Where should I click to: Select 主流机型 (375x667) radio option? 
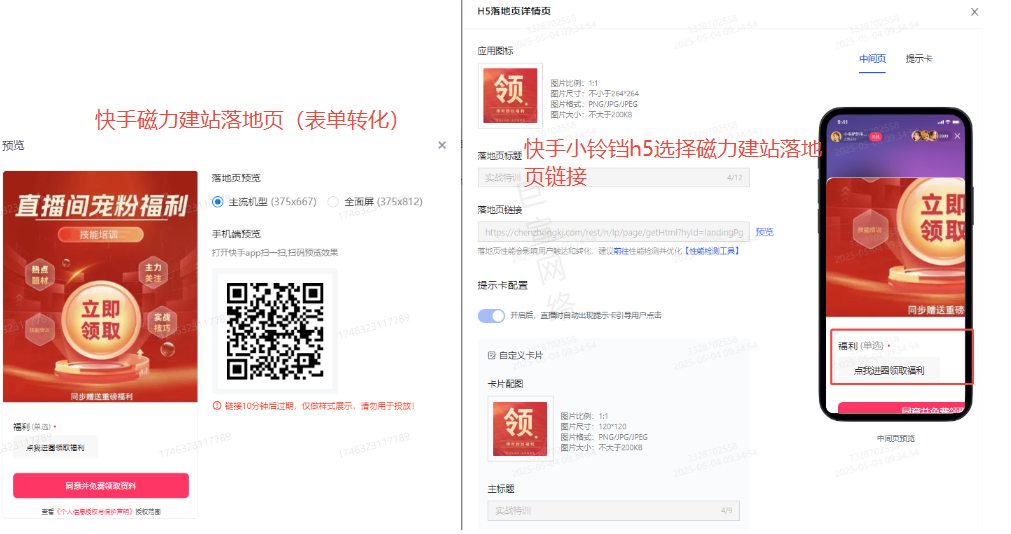[x=218, y=202]
